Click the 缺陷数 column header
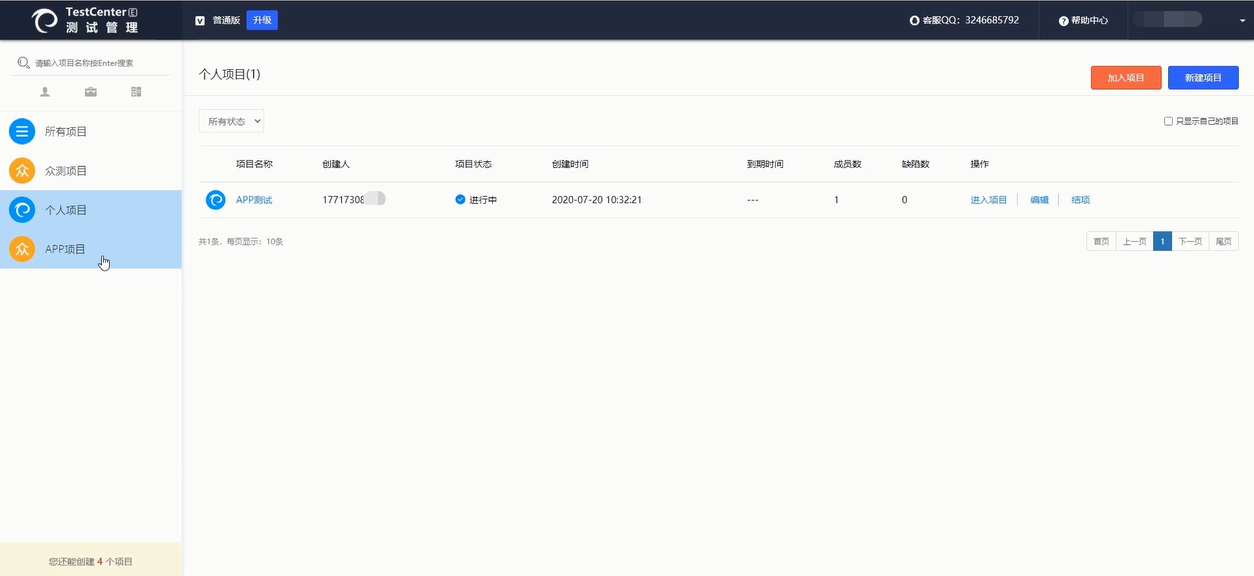Viewport: 1254px width, 576px height. pos(916,164)
